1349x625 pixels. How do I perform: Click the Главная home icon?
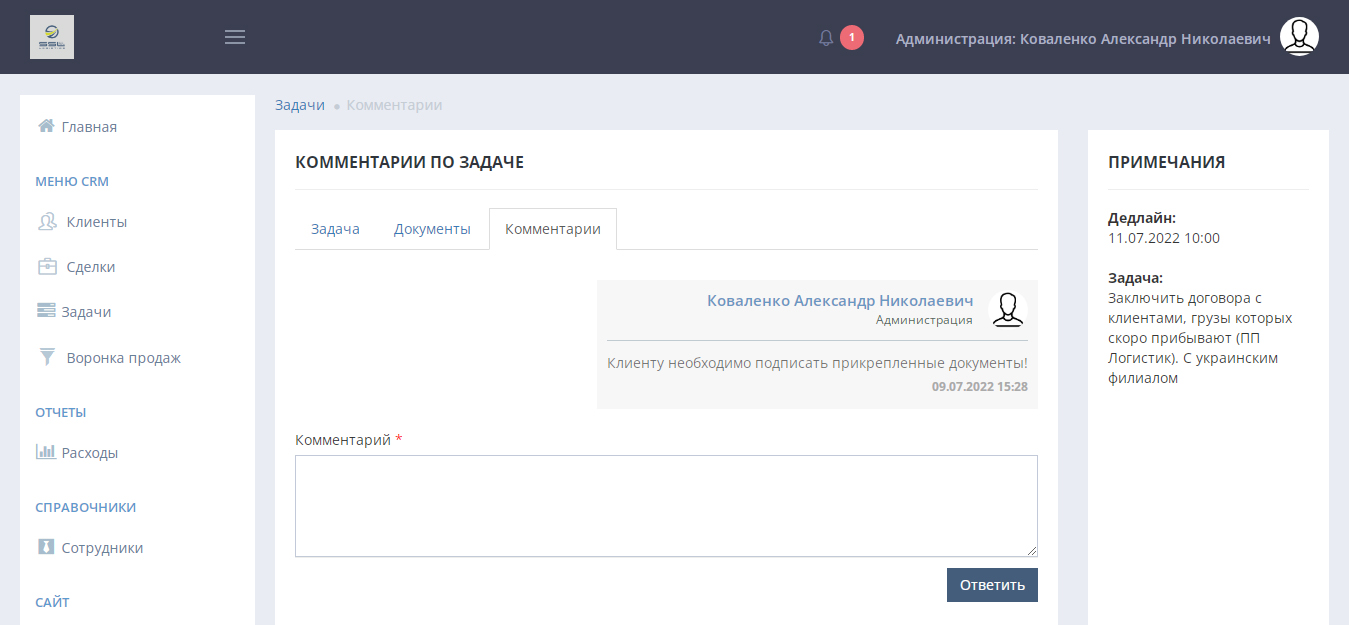pos(46,126)
